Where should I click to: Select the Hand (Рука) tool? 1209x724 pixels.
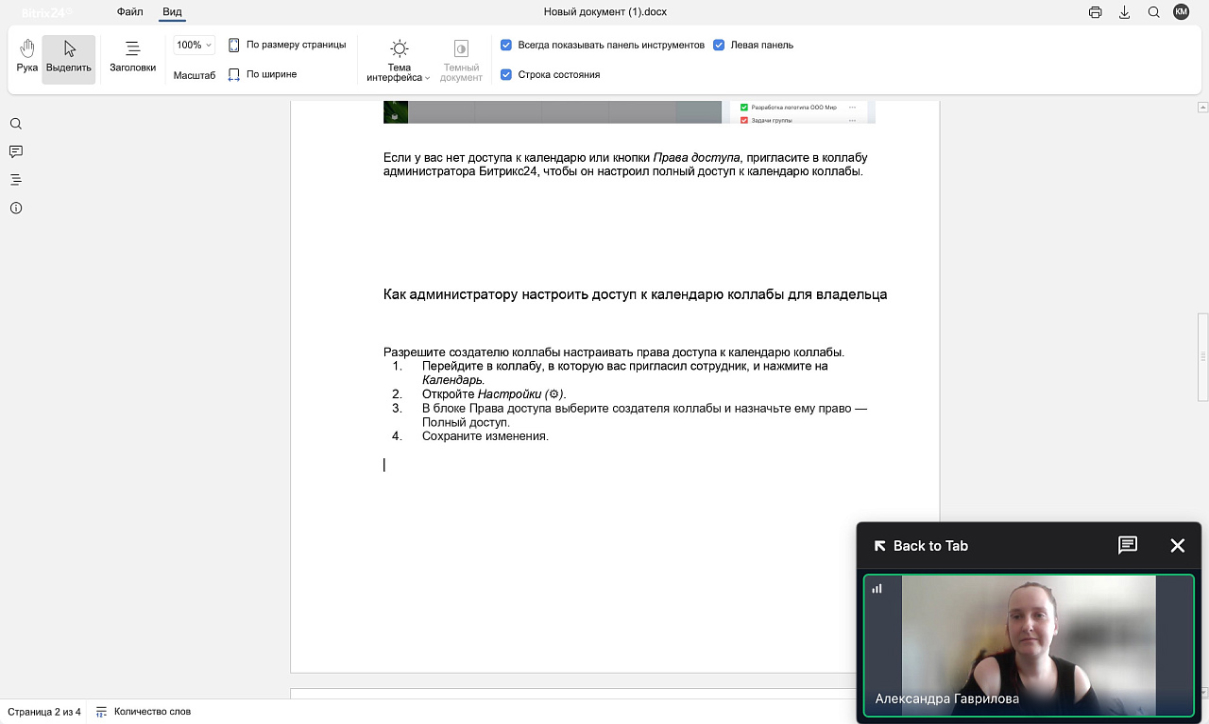point(27,57)
